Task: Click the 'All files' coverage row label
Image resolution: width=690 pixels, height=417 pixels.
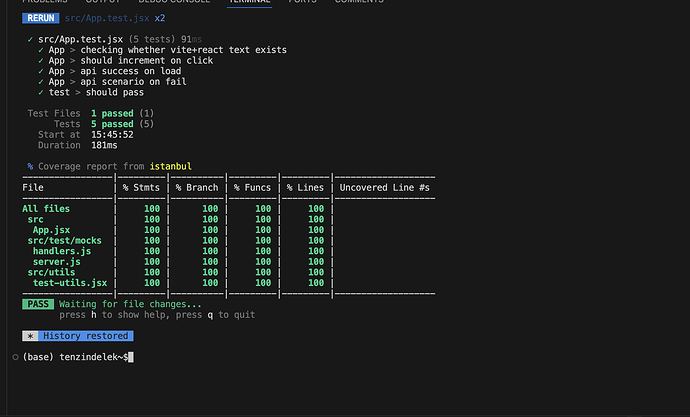Action: [x=46, y=208]
